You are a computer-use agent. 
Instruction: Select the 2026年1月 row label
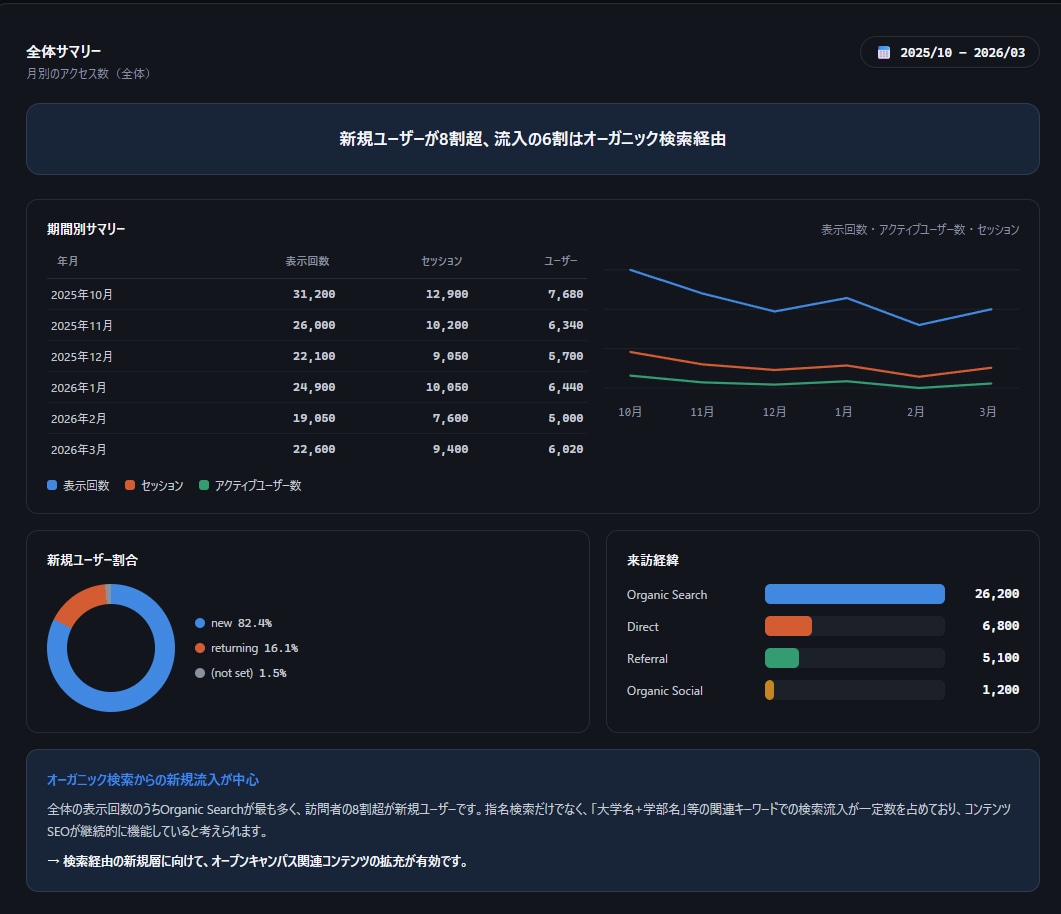coord(78,388)
